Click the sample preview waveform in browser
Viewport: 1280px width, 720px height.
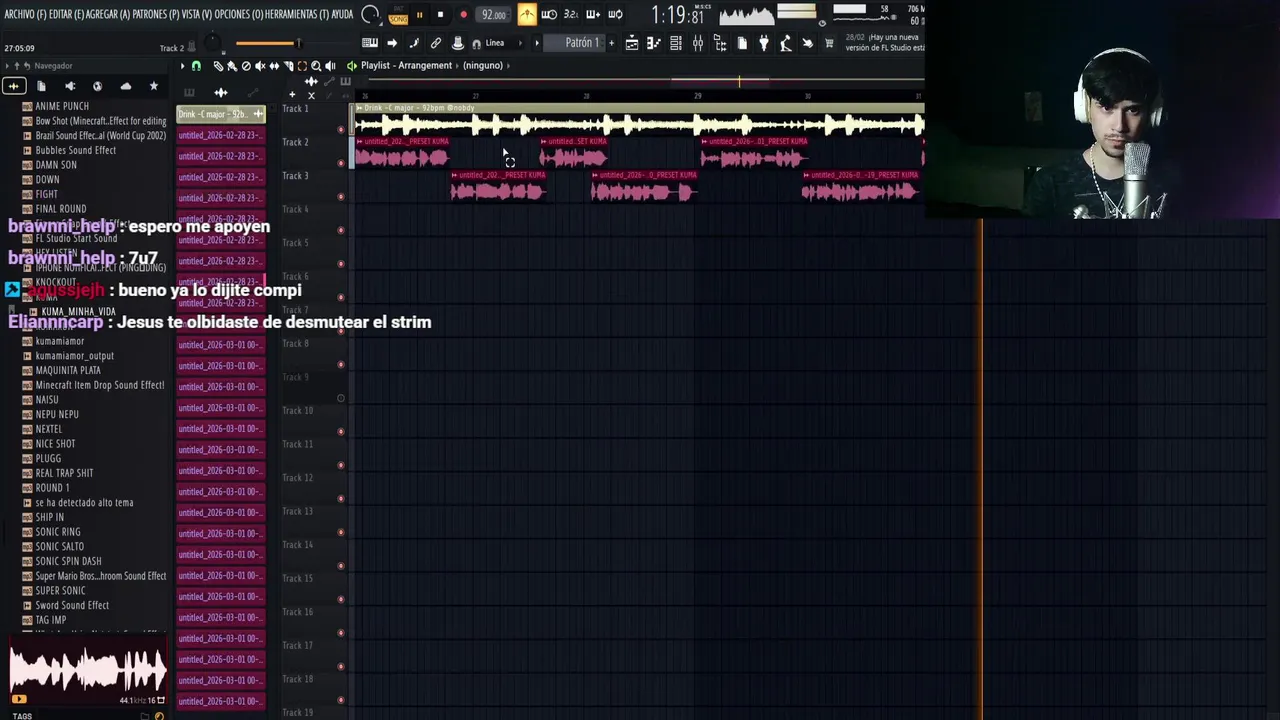click(x=88, y=670)
